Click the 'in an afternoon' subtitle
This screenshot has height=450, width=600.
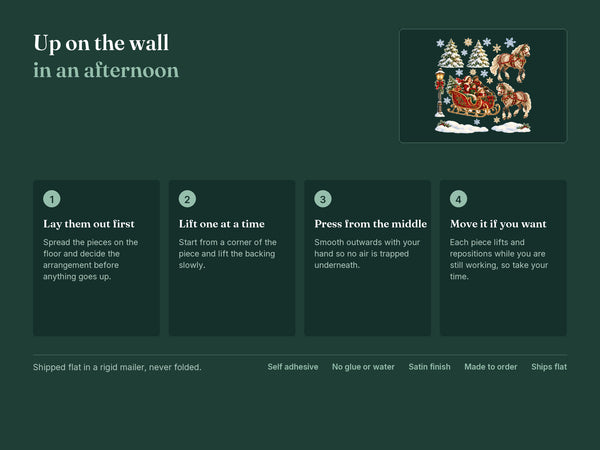[x=106, y=70]
